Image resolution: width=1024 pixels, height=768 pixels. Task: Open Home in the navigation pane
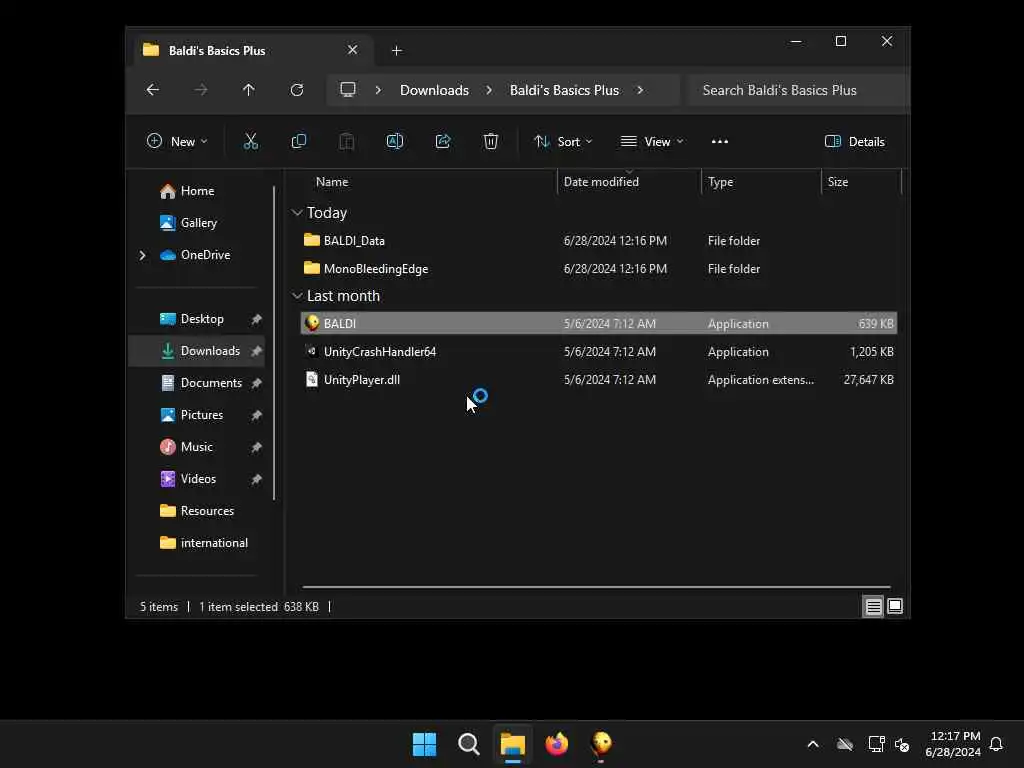click(198, 191)
